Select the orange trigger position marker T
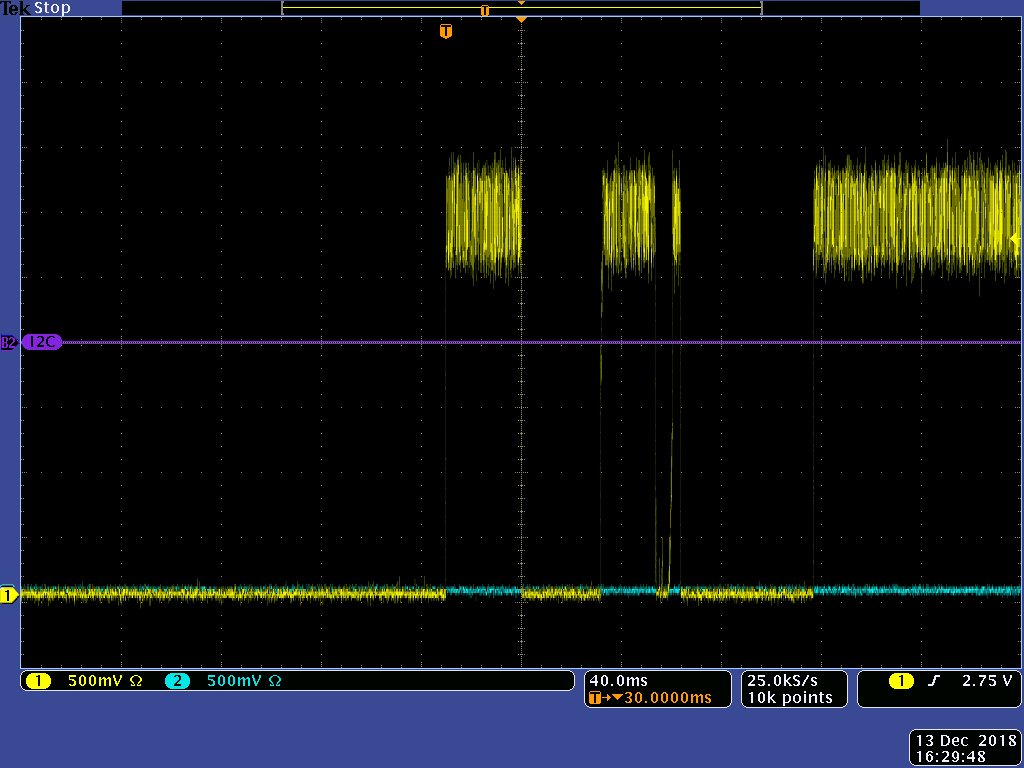This screenshot has height=768, width=1024. 446,31
